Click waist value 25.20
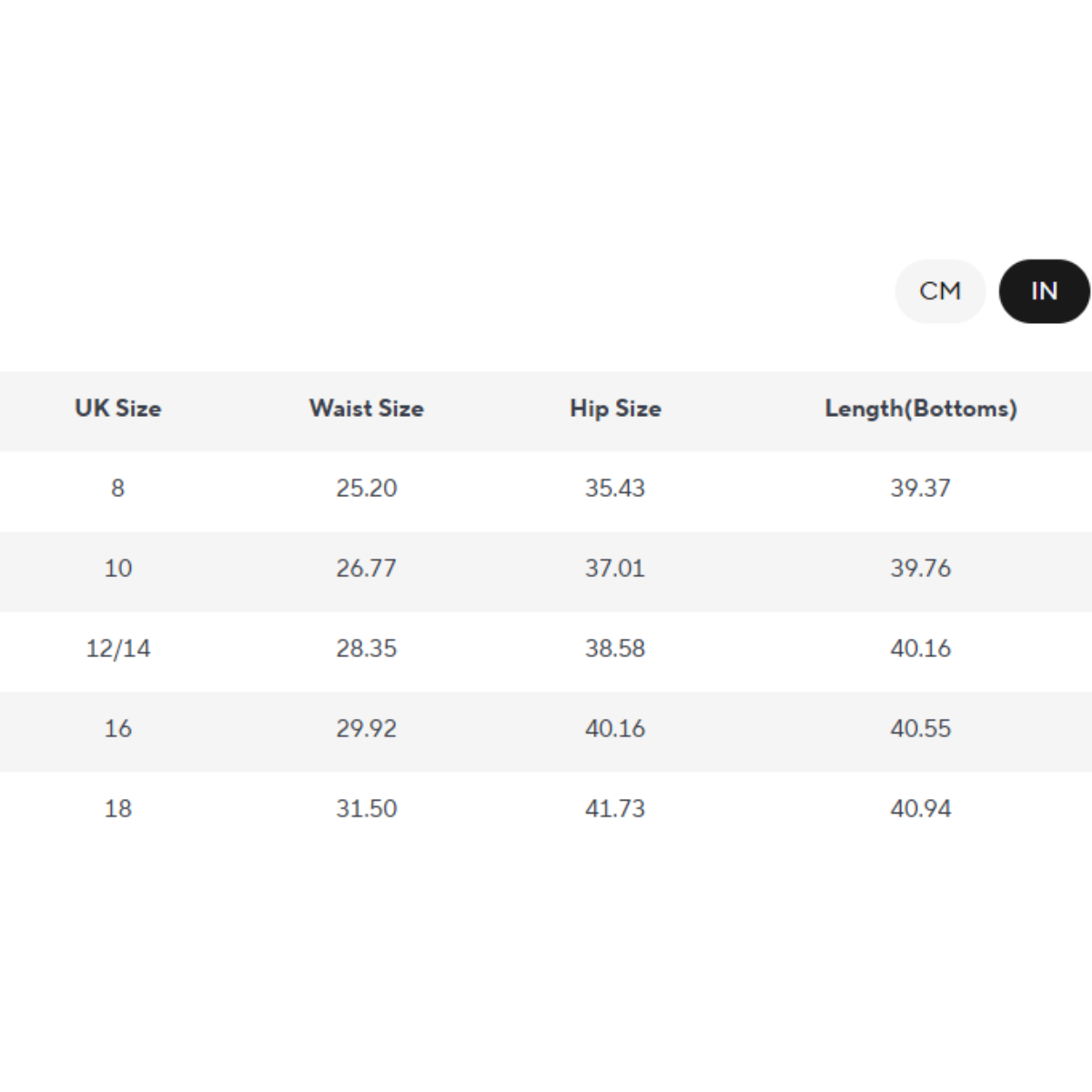Image resolution: width=1092 pixels, height=1092 pixels. [367, 489]
